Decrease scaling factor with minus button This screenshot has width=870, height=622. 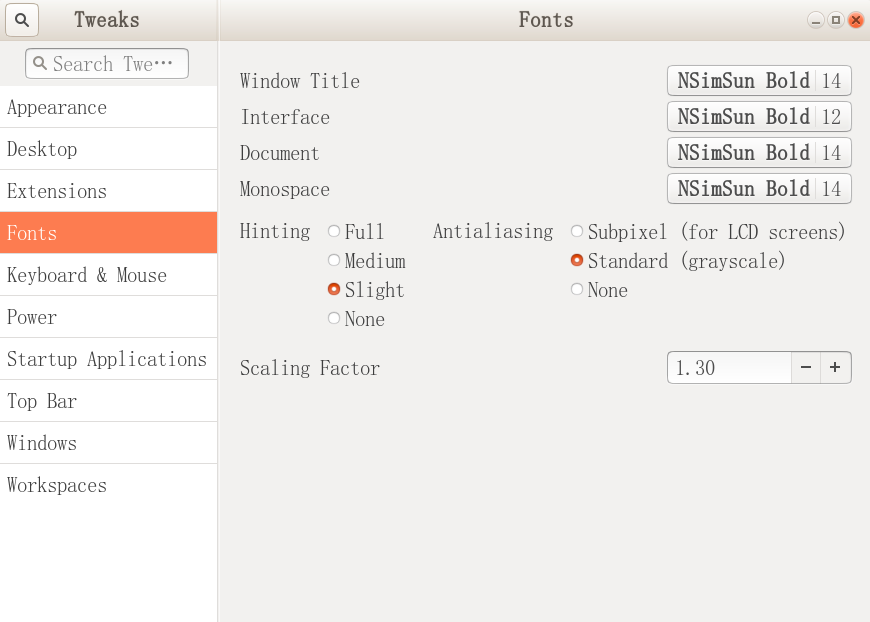click(805, 368)
